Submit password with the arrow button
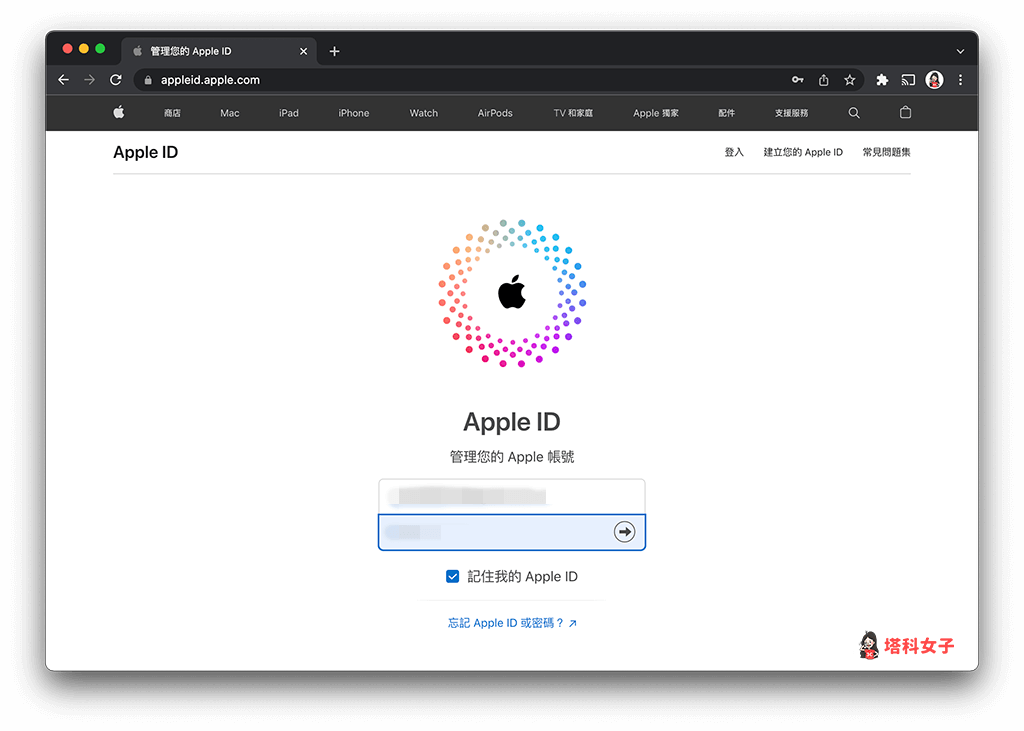1024x731 pixels. (x=624, y=532)
